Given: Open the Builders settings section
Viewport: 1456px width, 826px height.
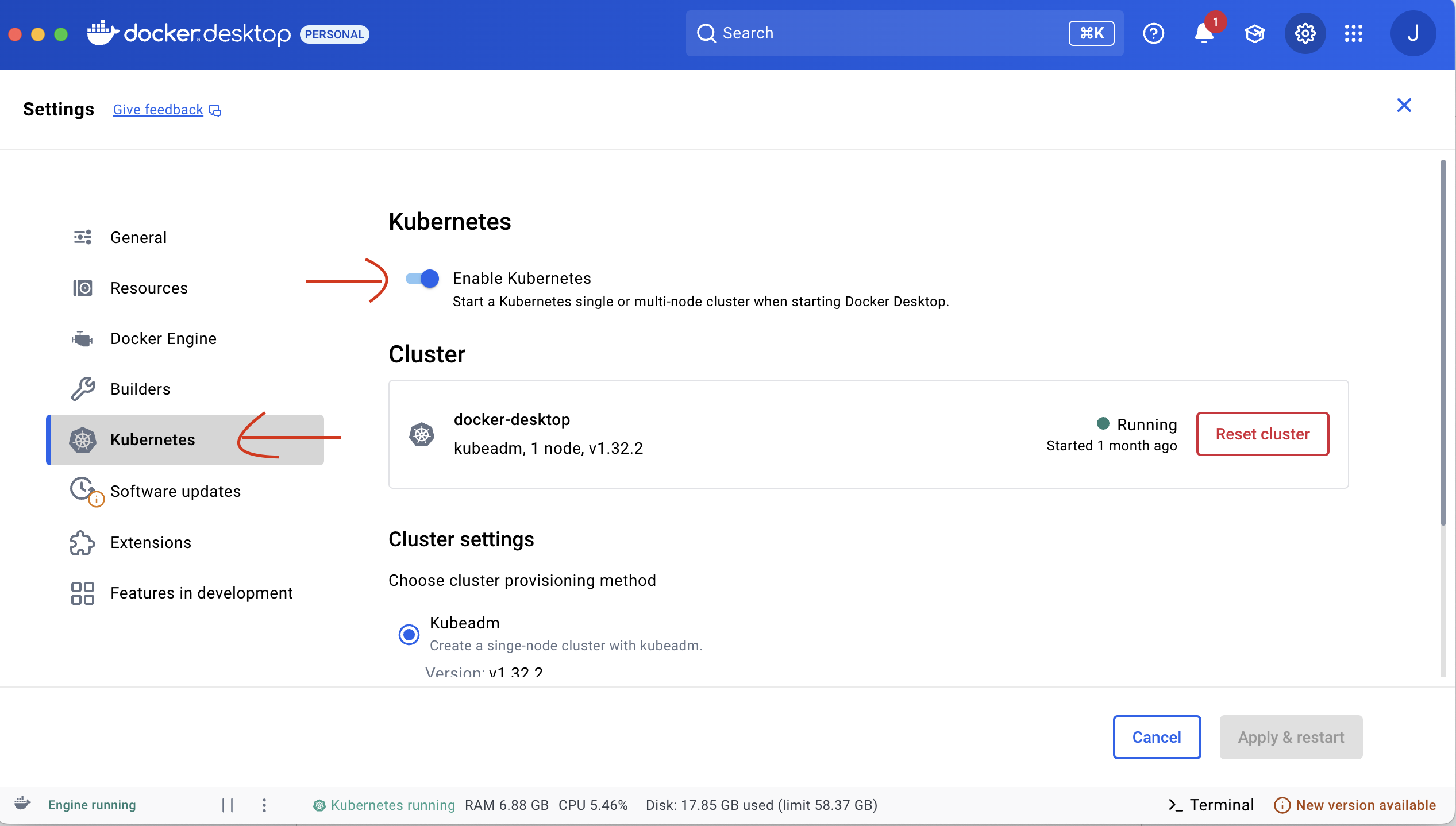Looking at the screenshot, I should coord(140,389).
